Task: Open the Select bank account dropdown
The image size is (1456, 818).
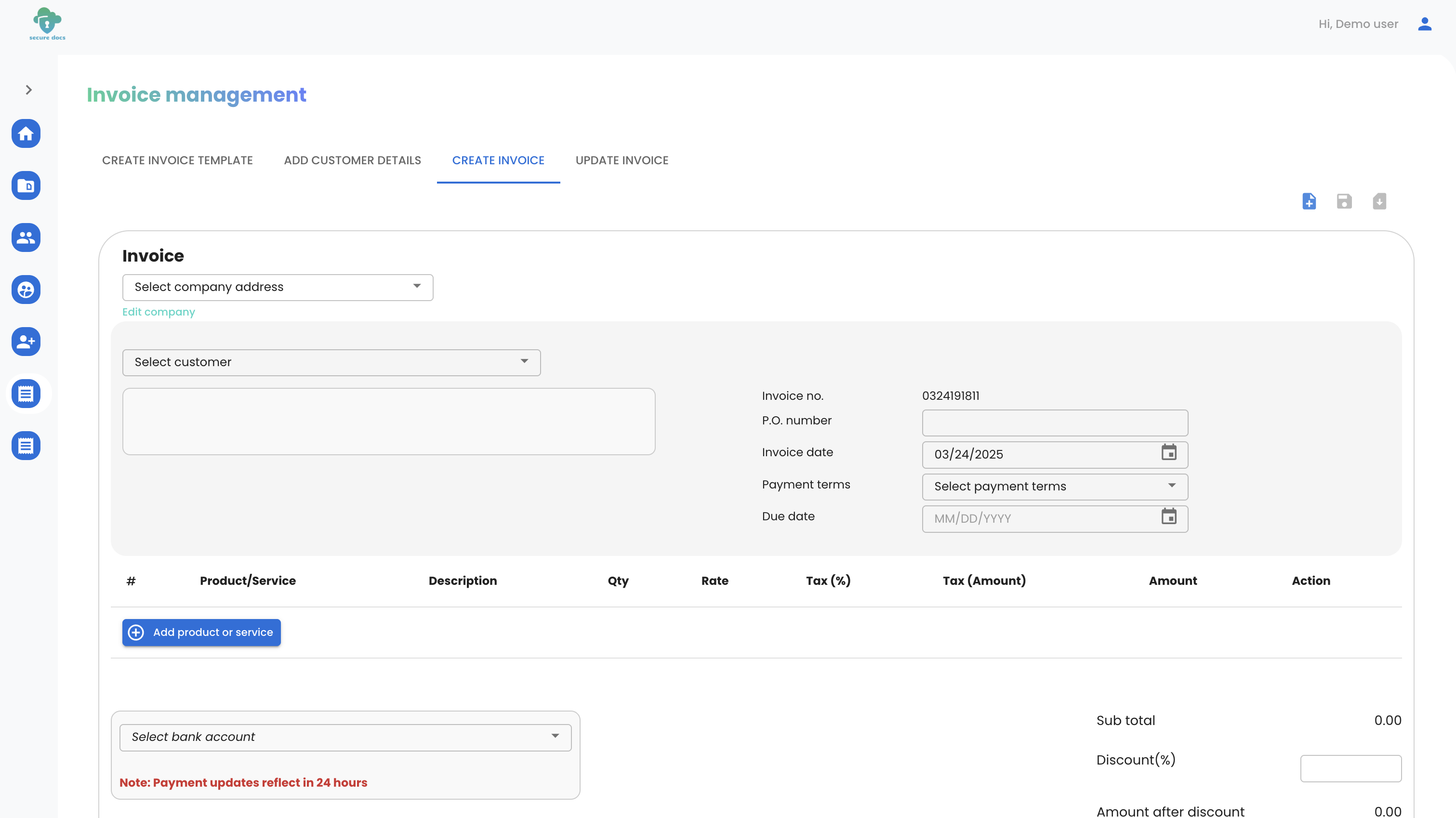Action: click(x=345, y=737)
